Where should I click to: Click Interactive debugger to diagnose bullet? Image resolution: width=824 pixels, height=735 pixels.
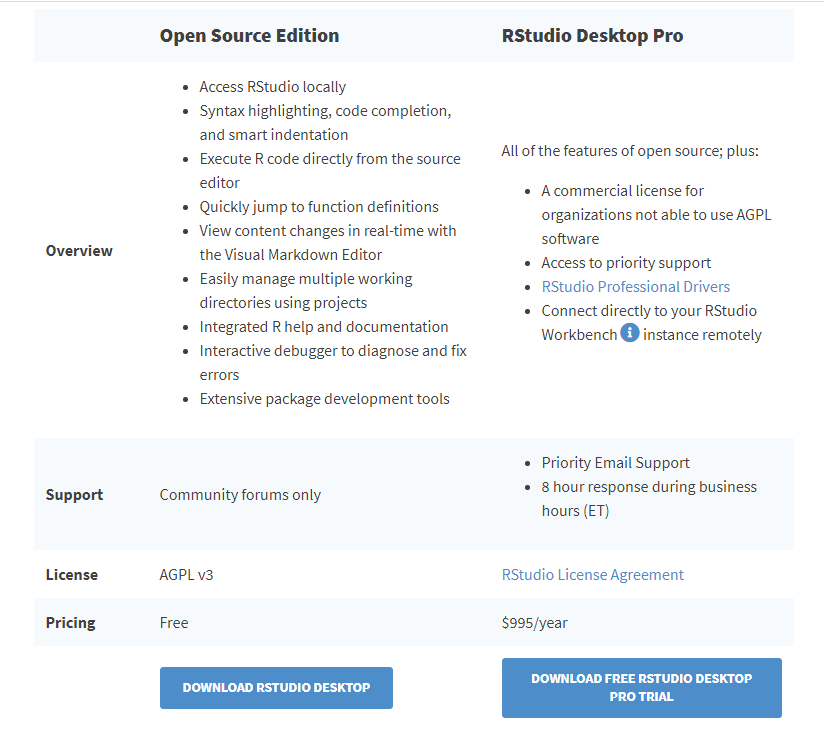click(x=333, y=363)
